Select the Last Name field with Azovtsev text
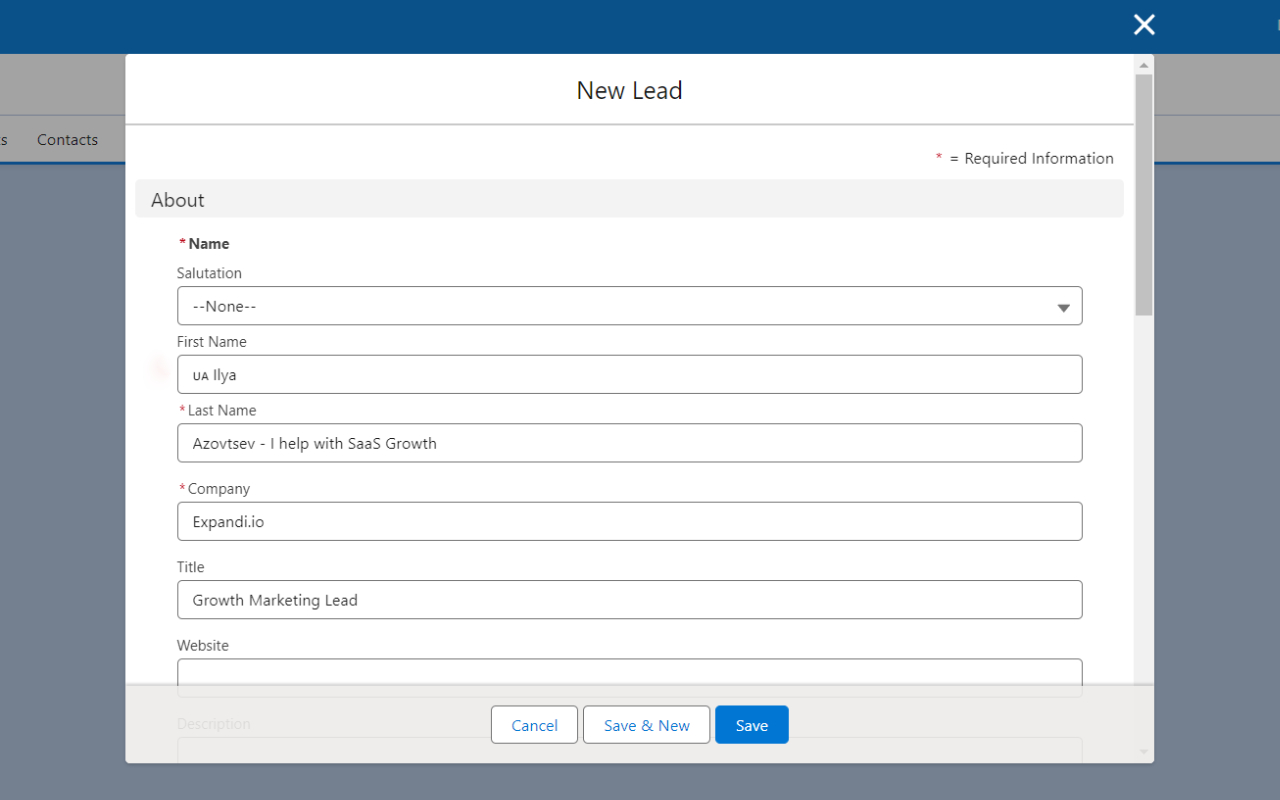Viewport: 1280px width, 800px height. (x=630, y=443)
